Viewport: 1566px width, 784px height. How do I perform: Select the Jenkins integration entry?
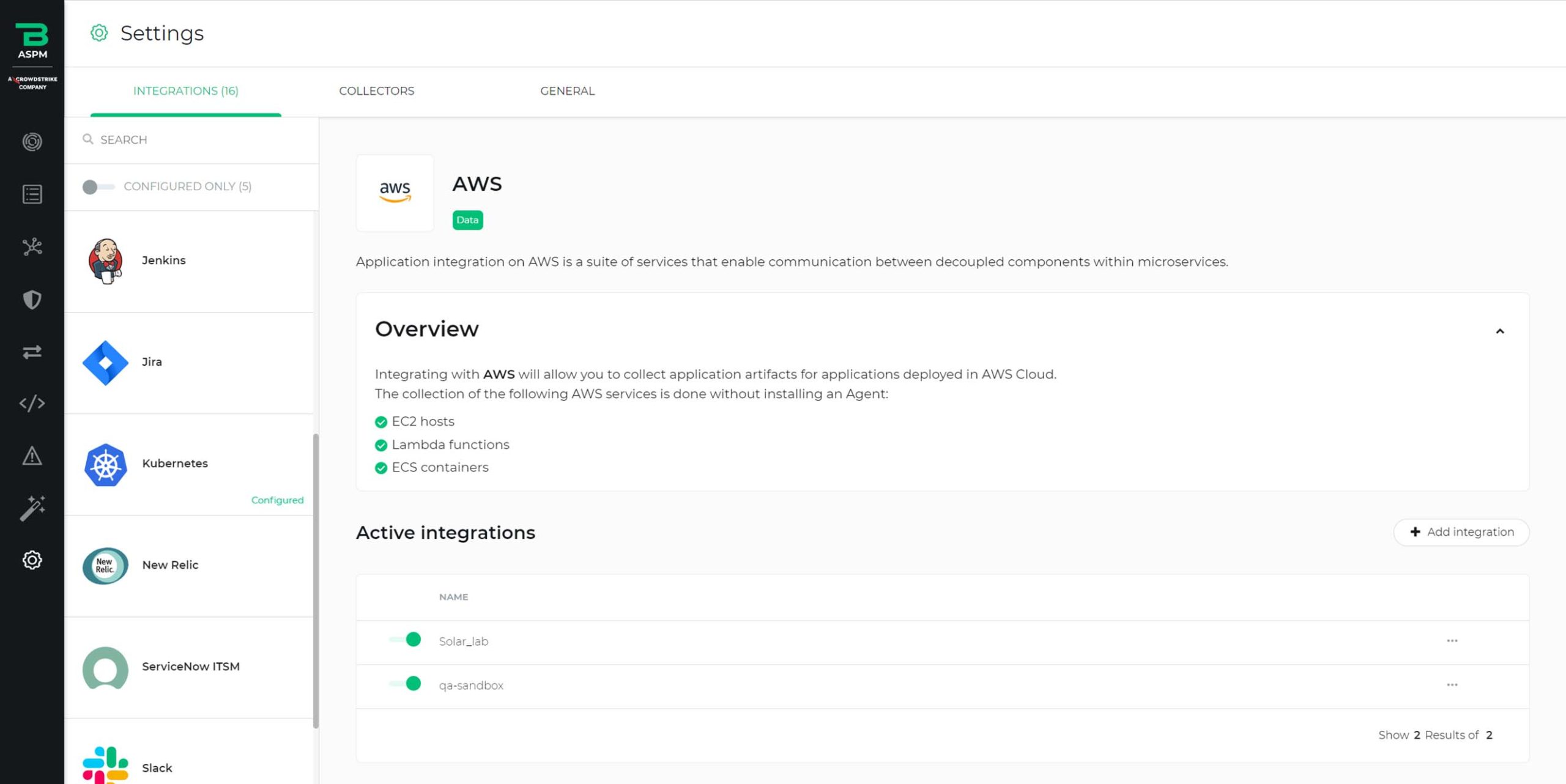[x=188, y=262]
